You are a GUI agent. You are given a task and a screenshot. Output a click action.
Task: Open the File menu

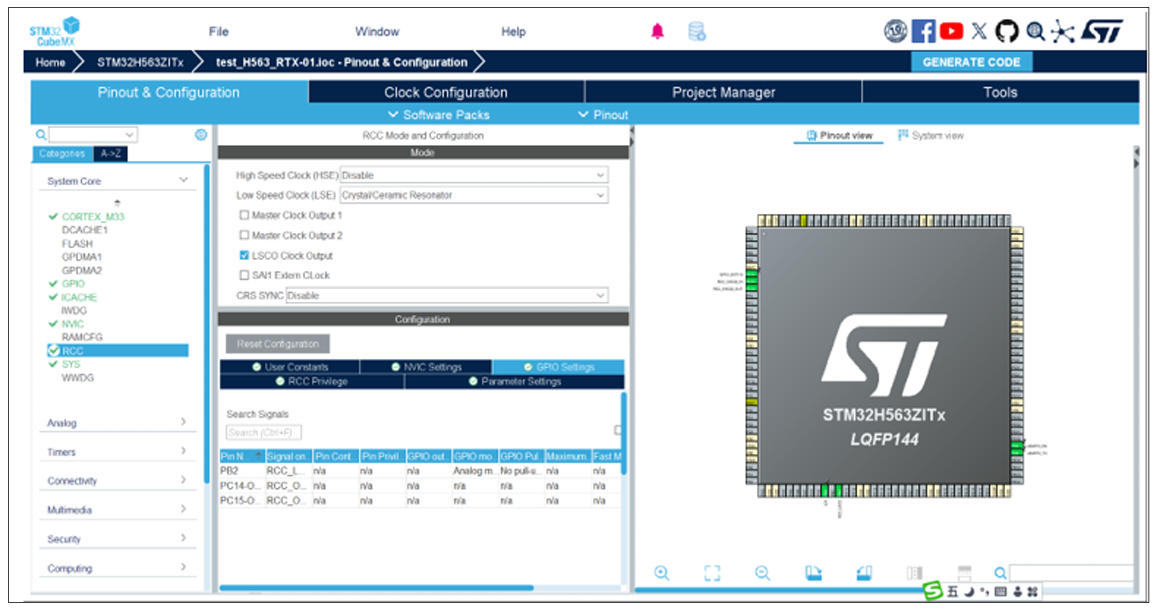[219, 31]
